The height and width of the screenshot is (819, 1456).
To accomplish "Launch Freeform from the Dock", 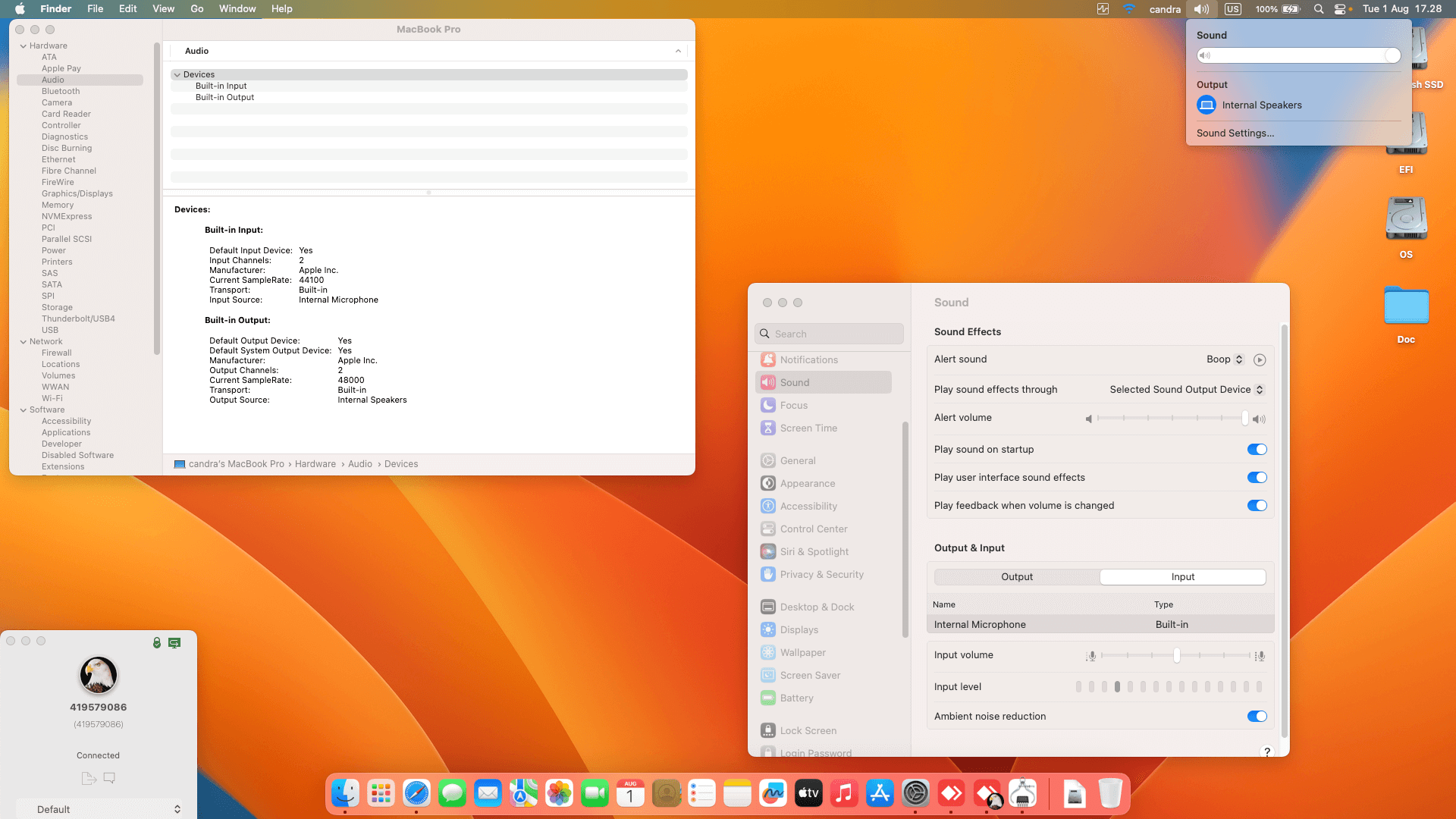I will 773,794.
